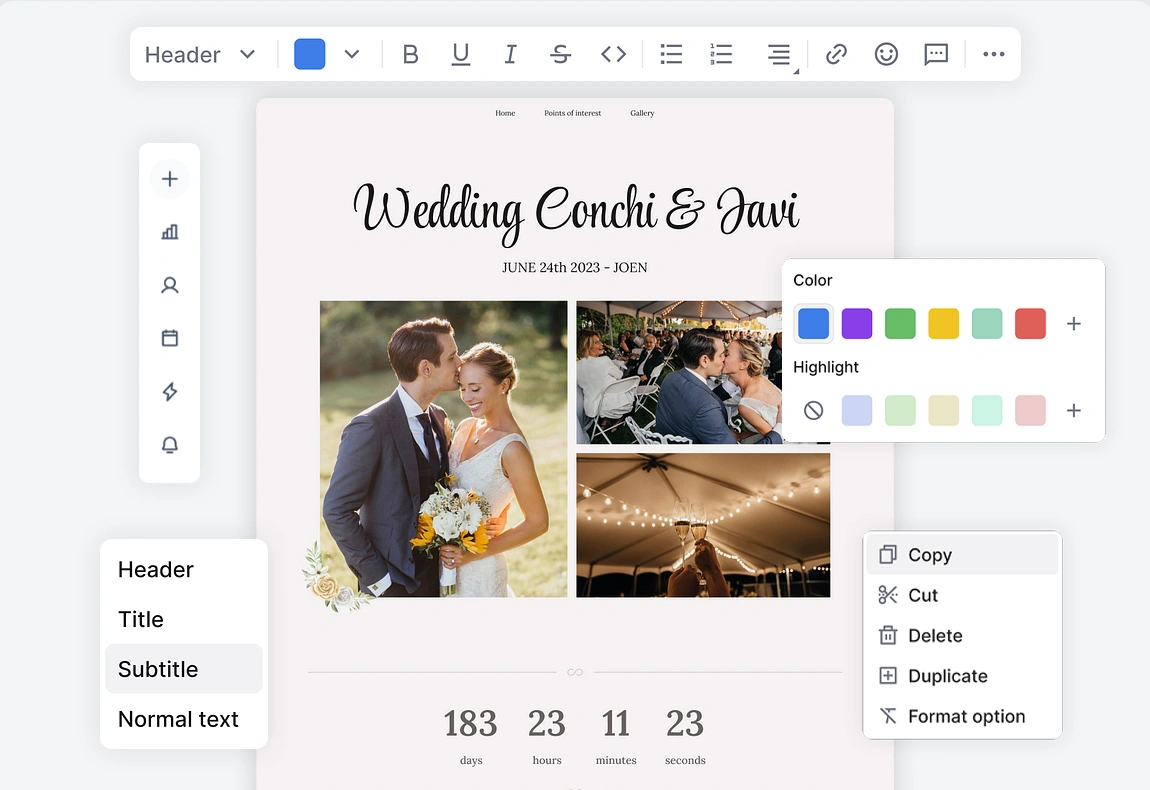The width and height of the screenshot is (1150, 790).
Task: Insert a code block
Action: 613,54
